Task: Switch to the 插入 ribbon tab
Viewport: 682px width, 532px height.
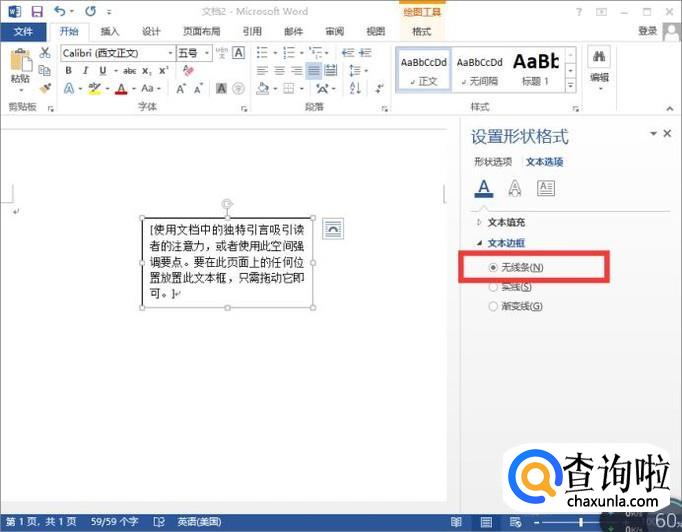Action: point(110,31)
